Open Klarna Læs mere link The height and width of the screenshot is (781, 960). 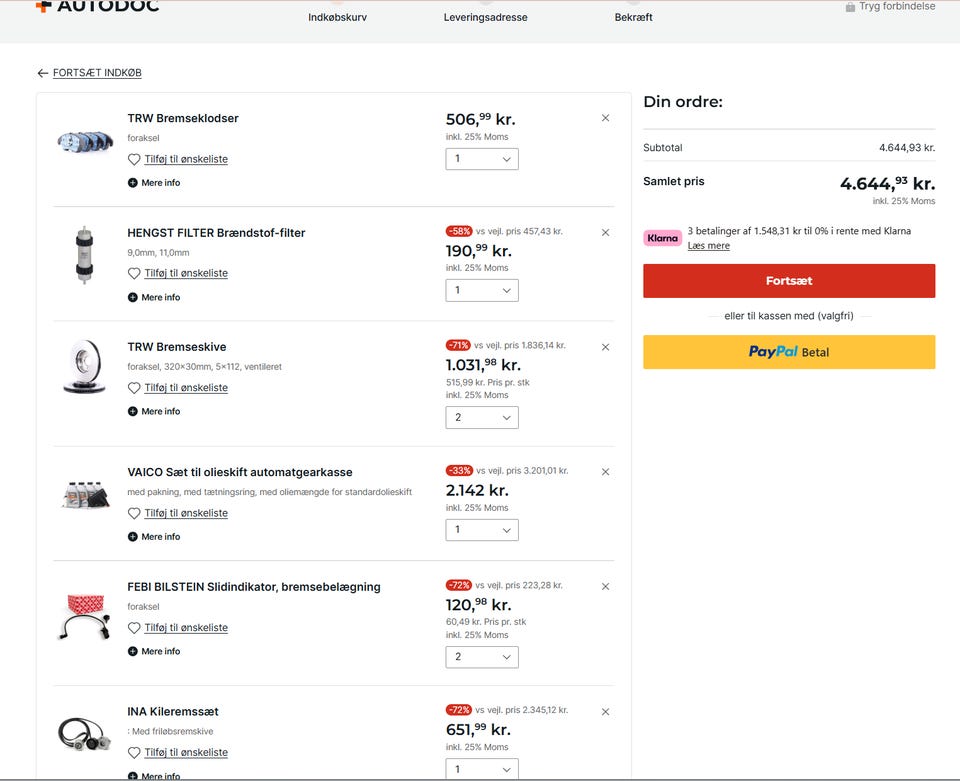click(708, 245)
